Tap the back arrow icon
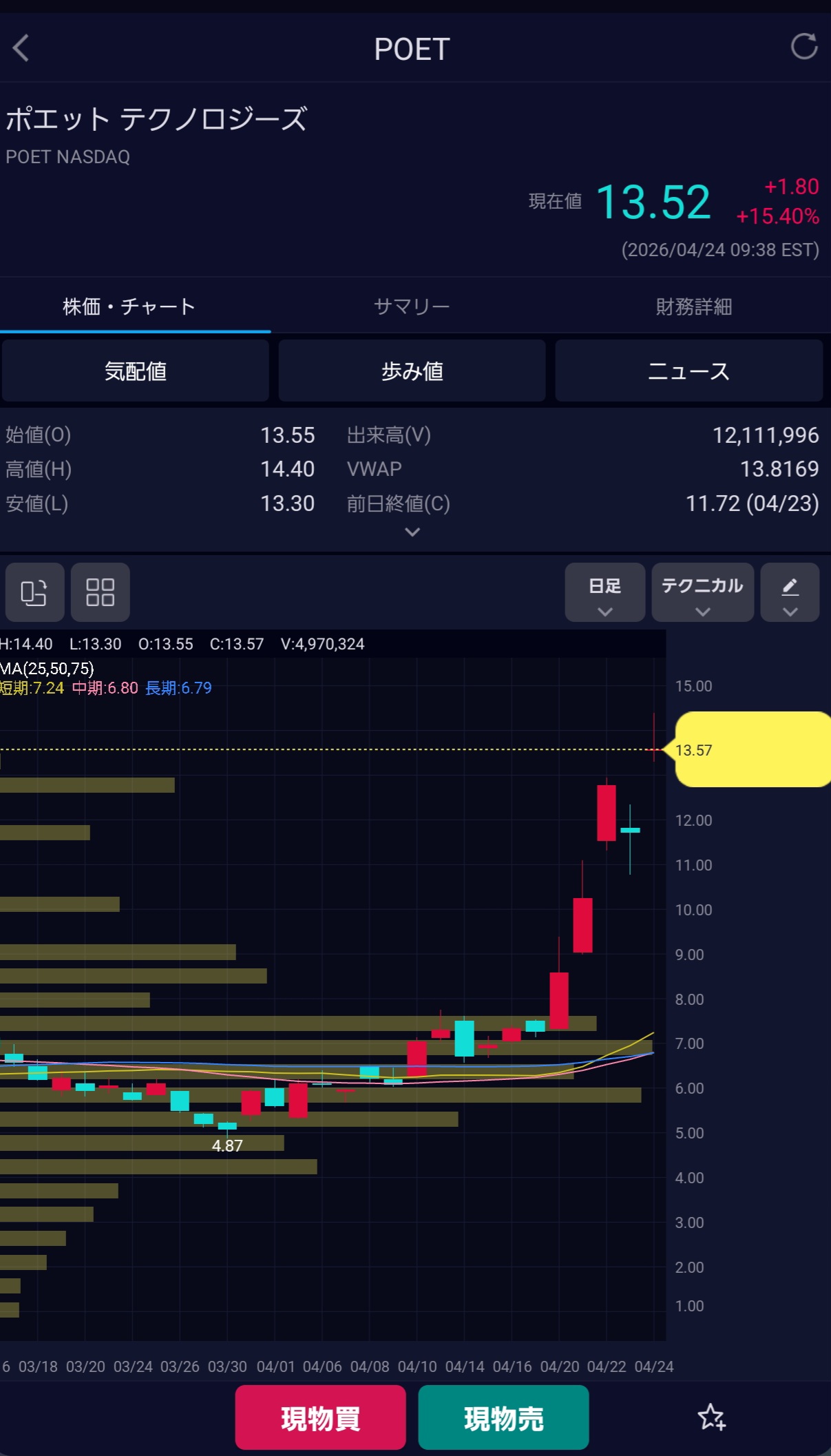831x1456 pixels. click(x=21, y=48)
